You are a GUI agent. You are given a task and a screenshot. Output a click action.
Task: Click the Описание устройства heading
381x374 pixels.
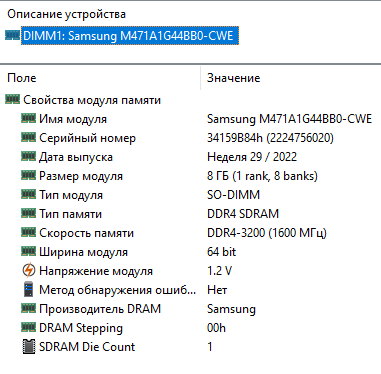pyautogui.click(x=67, y=14)
